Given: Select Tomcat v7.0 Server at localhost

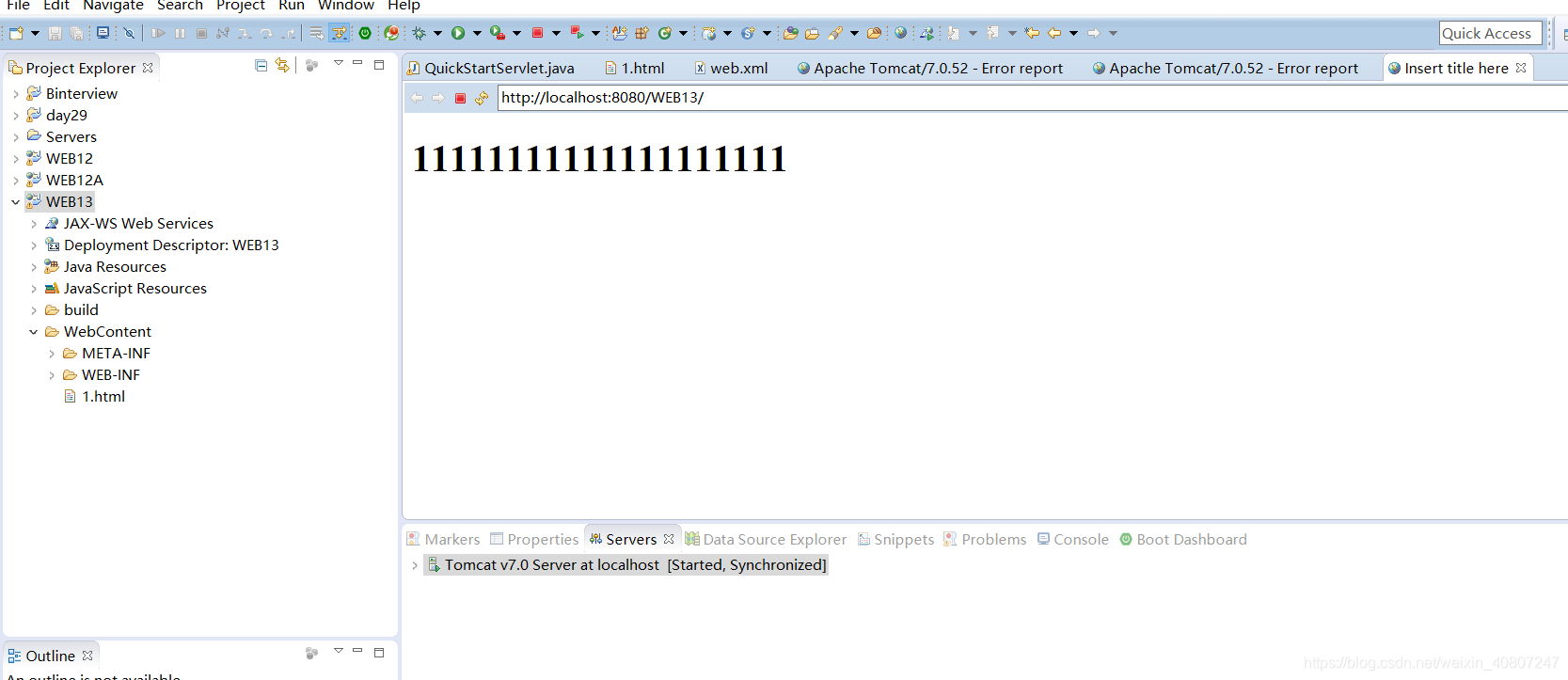Looking at the screenshot, I should (626, 564).
